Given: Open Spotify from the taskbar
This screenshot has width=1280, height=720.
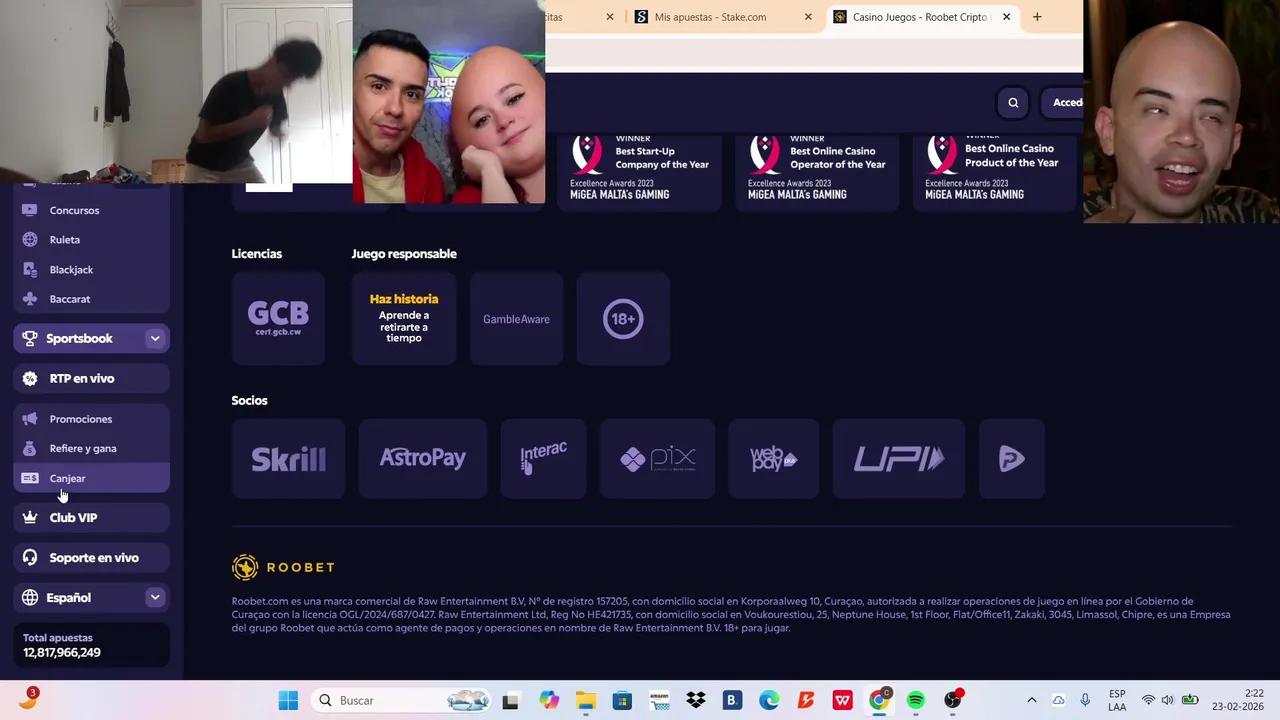Looking at the screenshot, I should [916, 701].
